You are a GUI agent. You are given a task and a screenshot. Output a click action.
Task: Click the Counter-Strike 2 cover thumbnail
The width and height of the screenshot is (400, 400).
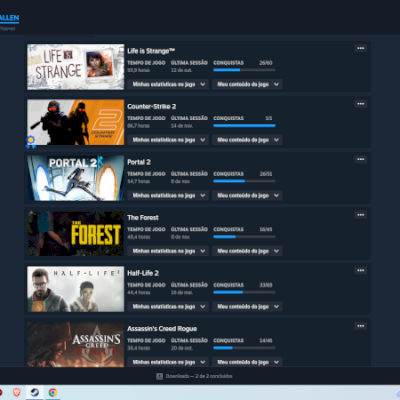(x=76, y=122)
